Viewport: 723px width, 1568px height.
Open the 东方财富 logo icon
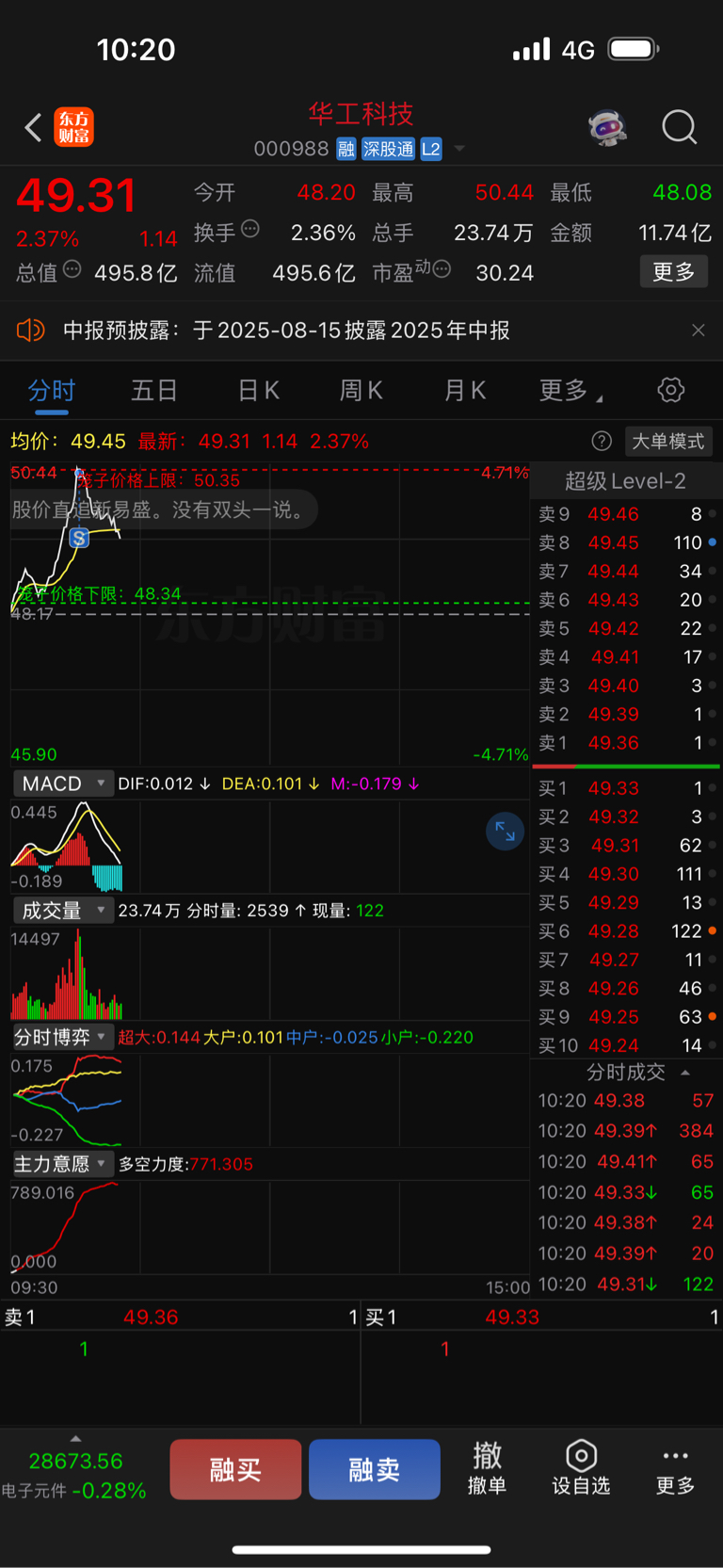click(x=73, y=127)
